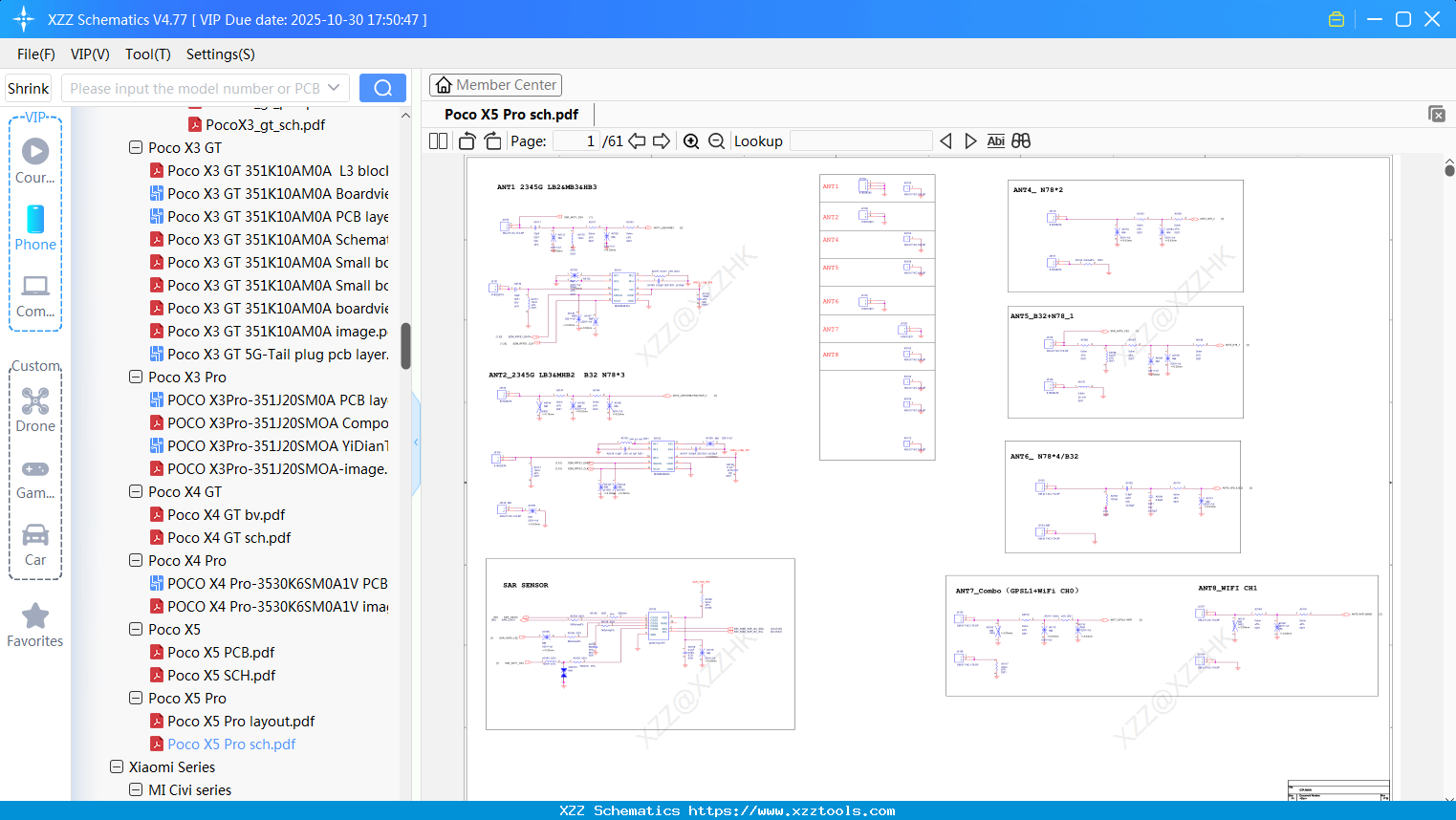This screenshot has width=1456, height=820.
Task: Open the Drone category in sidebar
Action: pyautogui.click(x=35, y=410)
